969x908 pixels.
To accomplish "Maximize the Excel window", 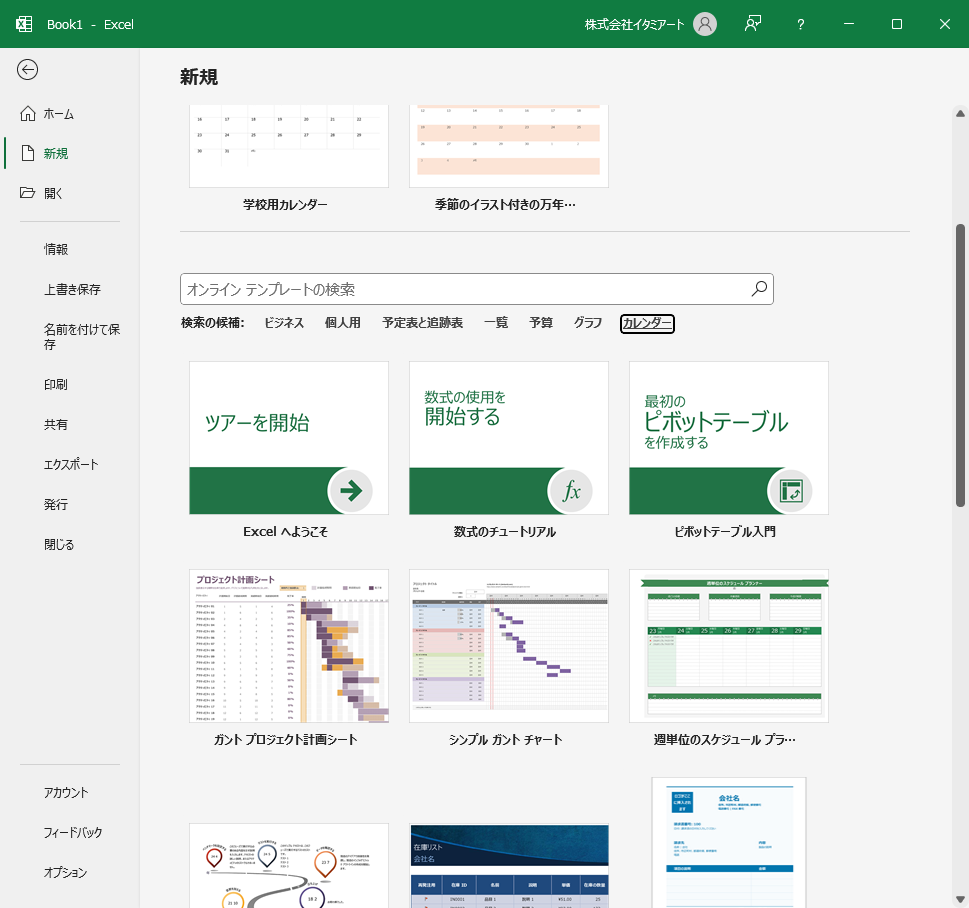I will point(897,24).
